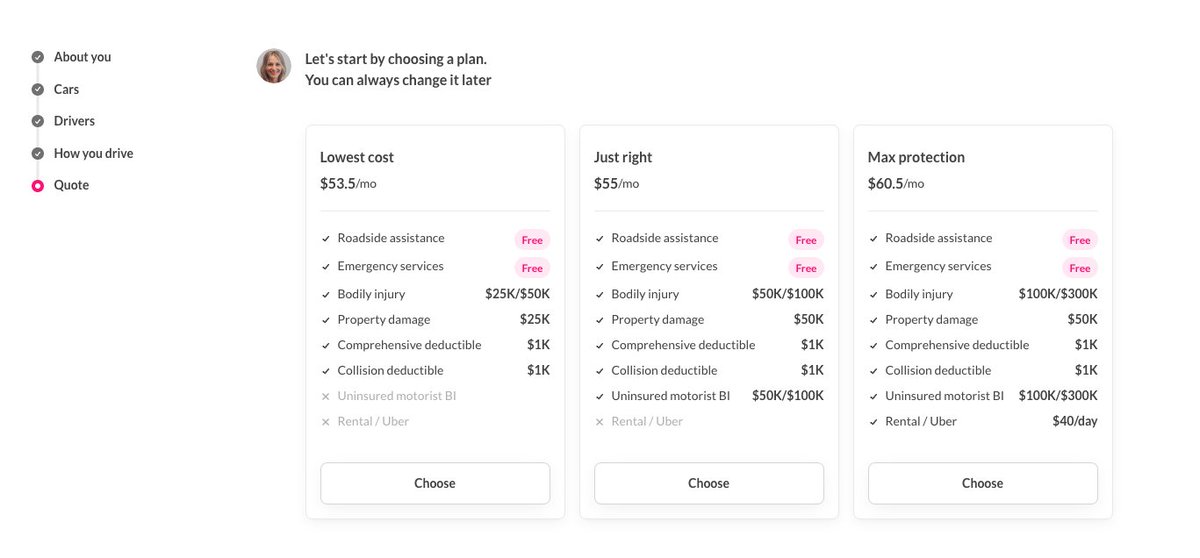Click the How you drive checkmark icon
This screenshot has width=1200, height=558.
pyautogui.click(x=38, y=153)
